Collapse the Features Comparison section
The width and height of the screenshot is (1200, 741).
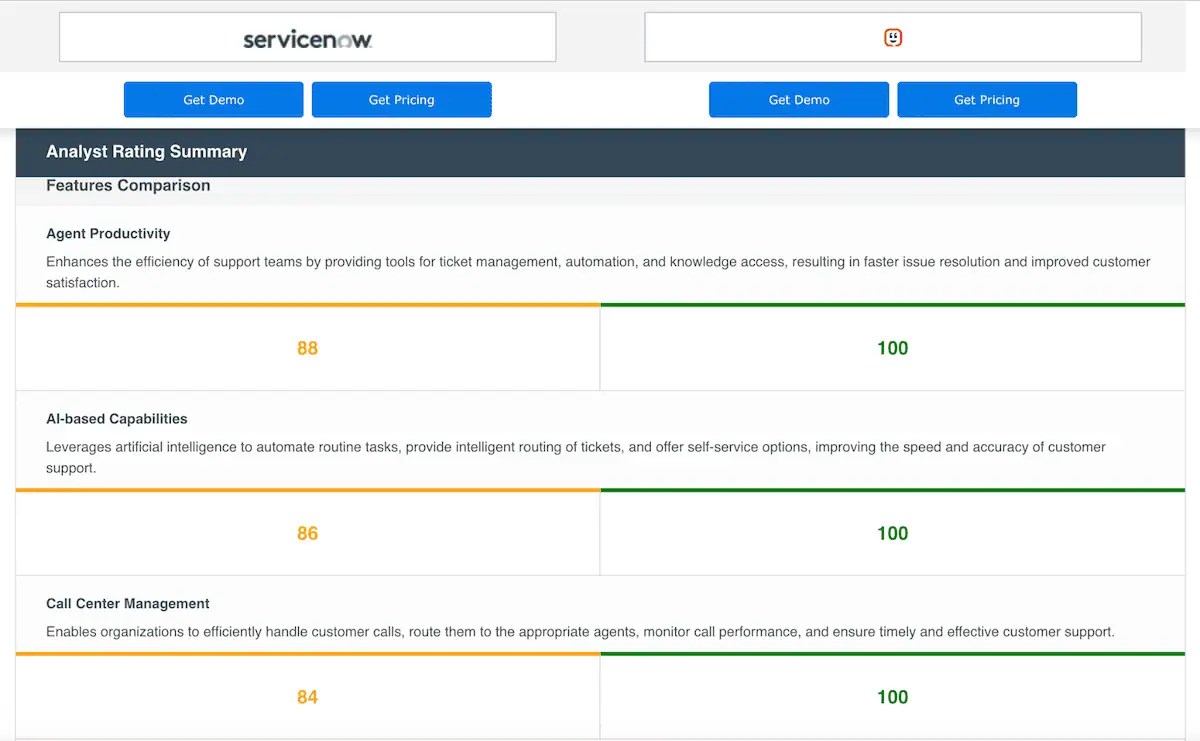(128, 185)
